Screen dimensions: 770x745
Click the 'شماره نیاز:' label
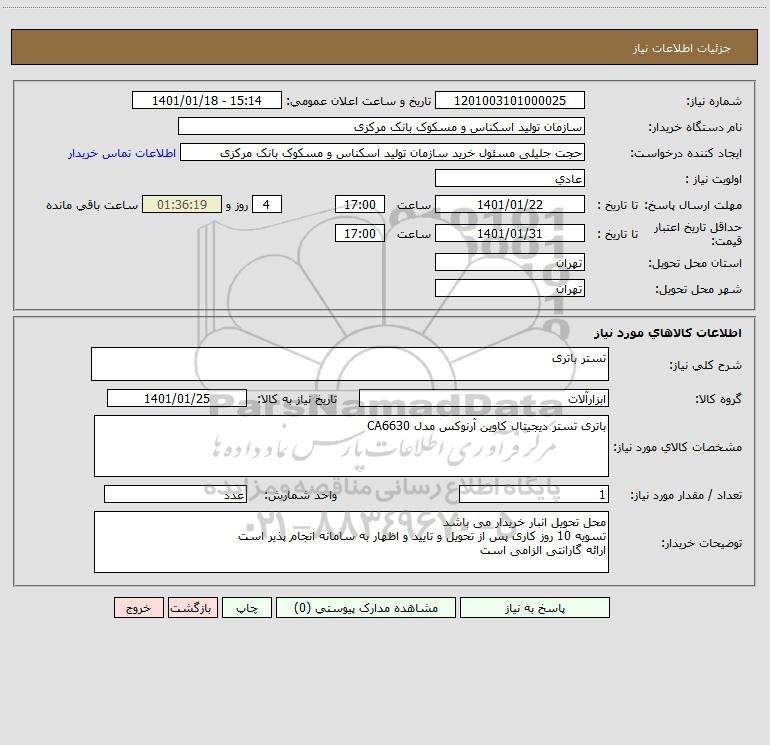click(714, 102)
